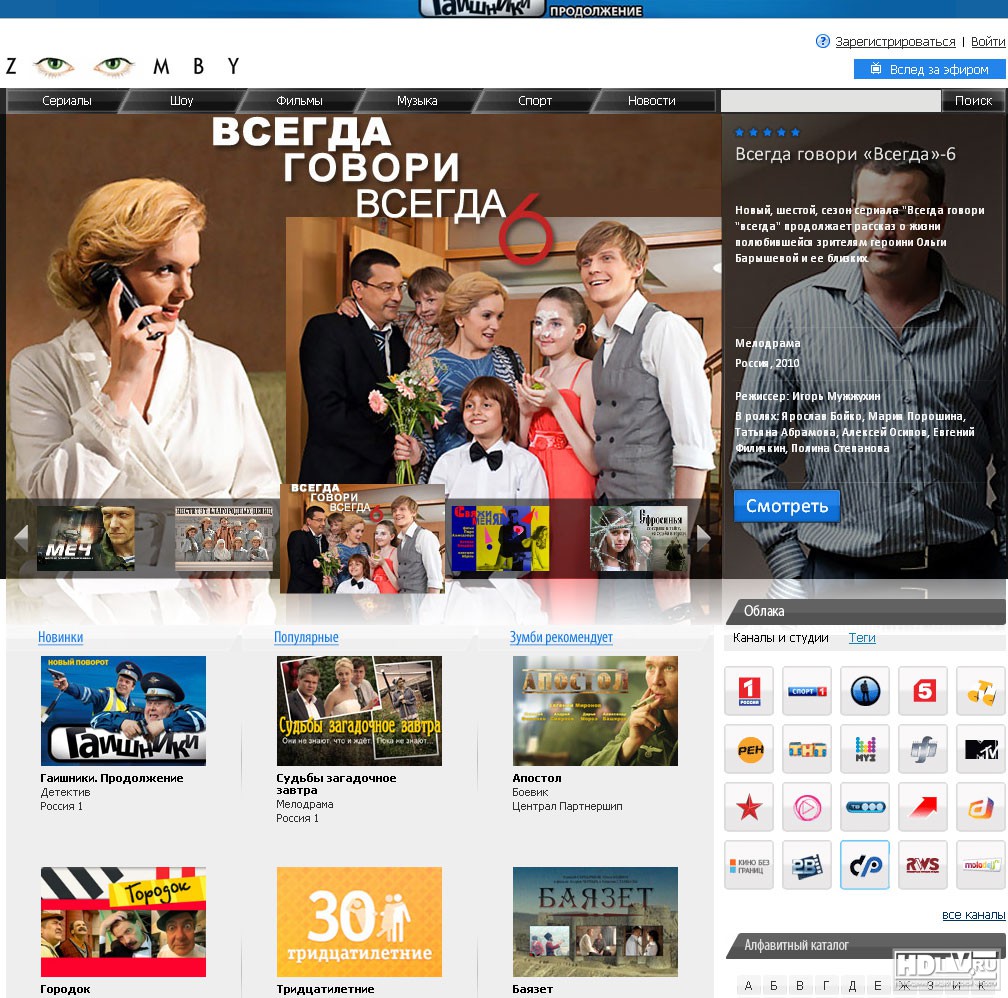This screenshot has height=998, width=1008.
Task: Open the Популярные link
Action: [x=306, y=637]
